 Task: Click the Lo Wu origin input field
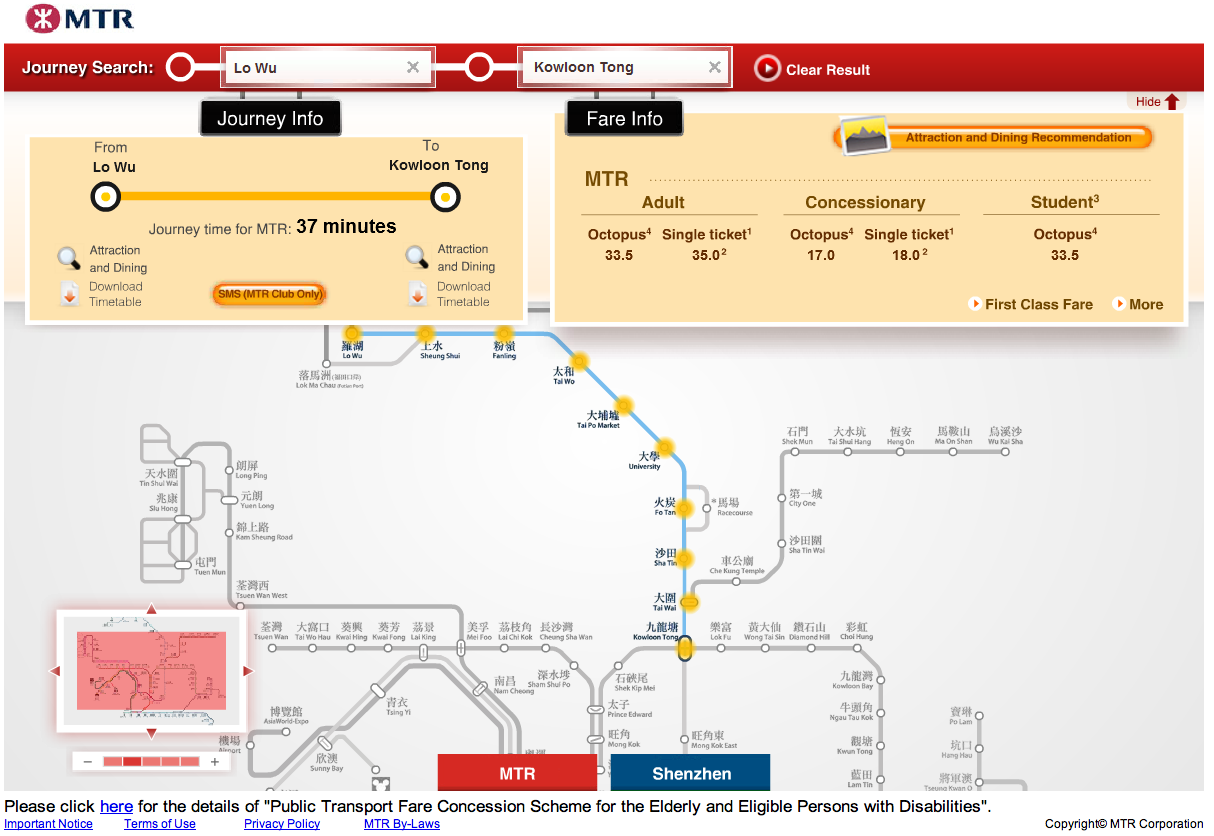(328, 68)
